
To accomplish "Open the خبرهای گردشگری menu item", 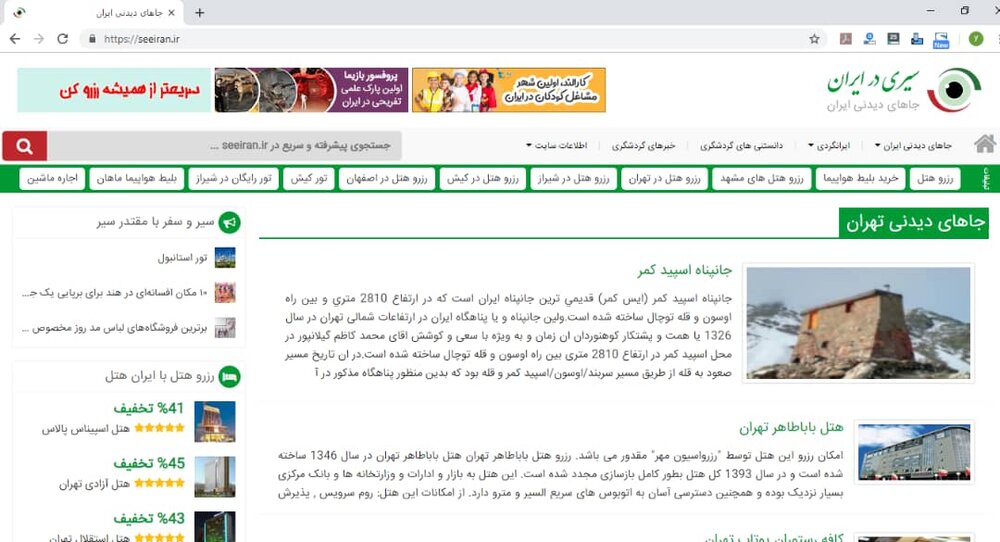I will pyautogui.click(x=643, y=145).
